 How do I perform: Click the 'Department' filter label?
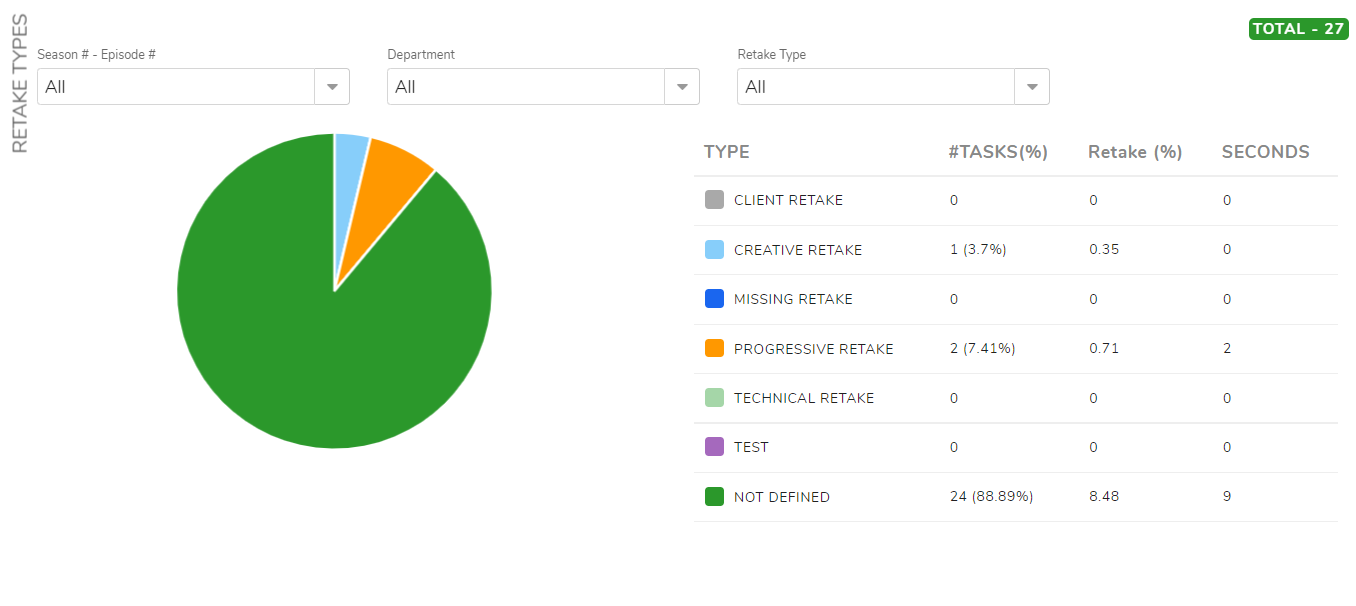tap(421, 55)
